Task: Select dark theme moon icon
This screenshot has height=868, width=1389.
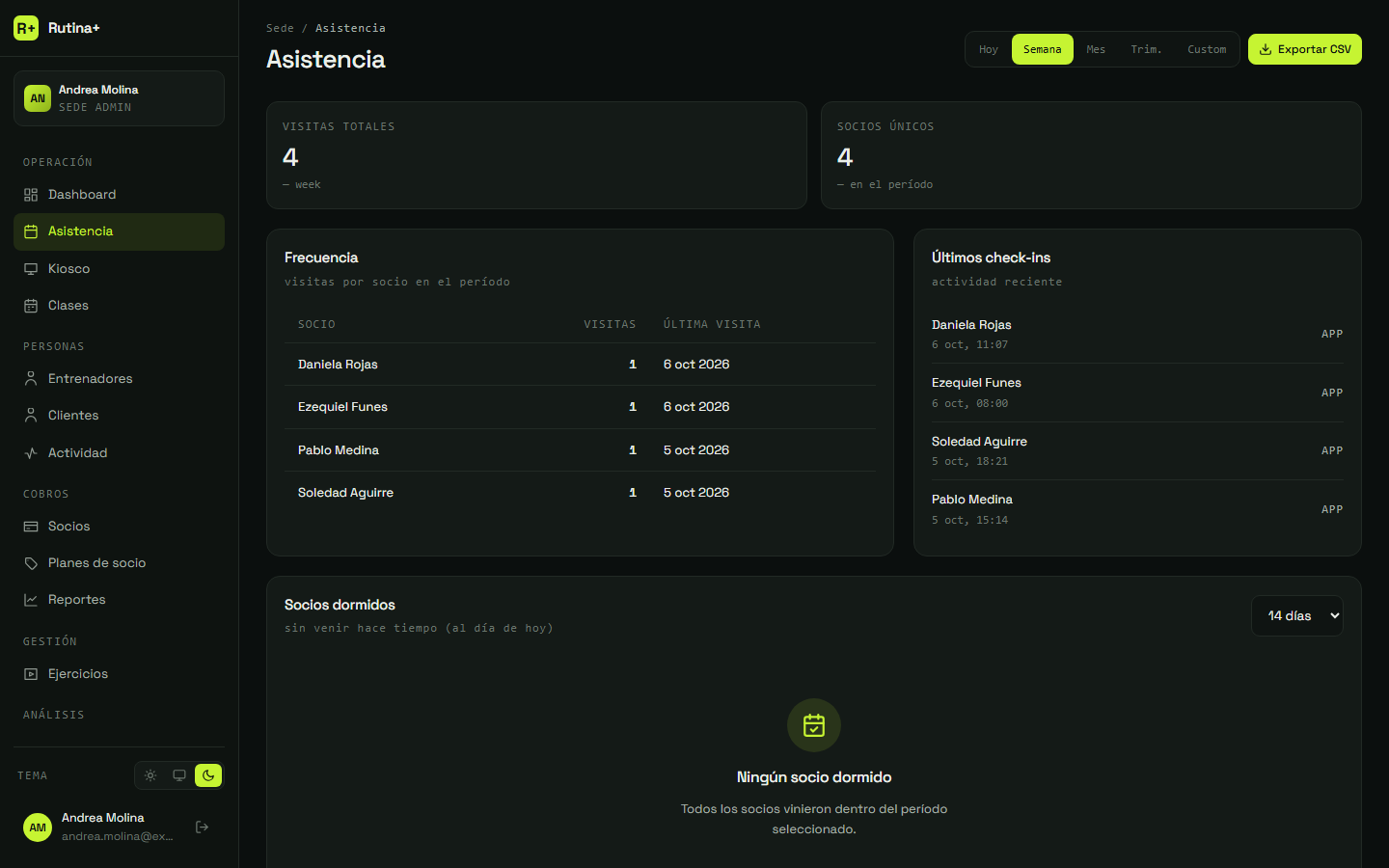Action: (x=208, y=775)
